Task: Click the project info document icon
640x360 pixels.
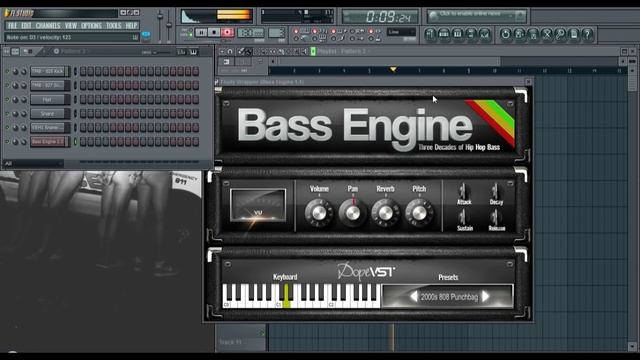Action: coord(574,34)
